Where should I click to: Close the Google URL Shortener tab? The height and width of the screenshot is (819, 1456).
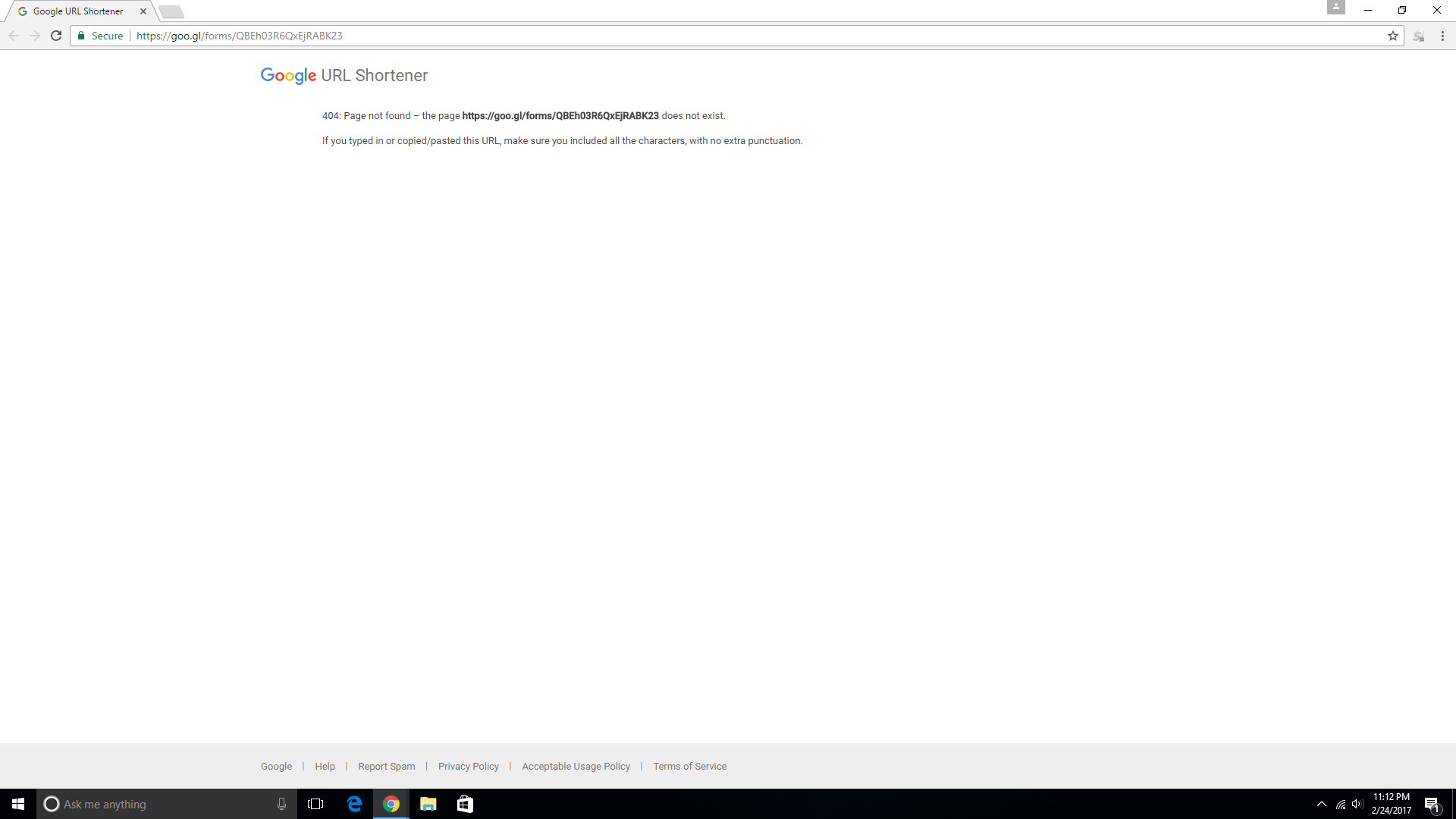coord(143,11)
